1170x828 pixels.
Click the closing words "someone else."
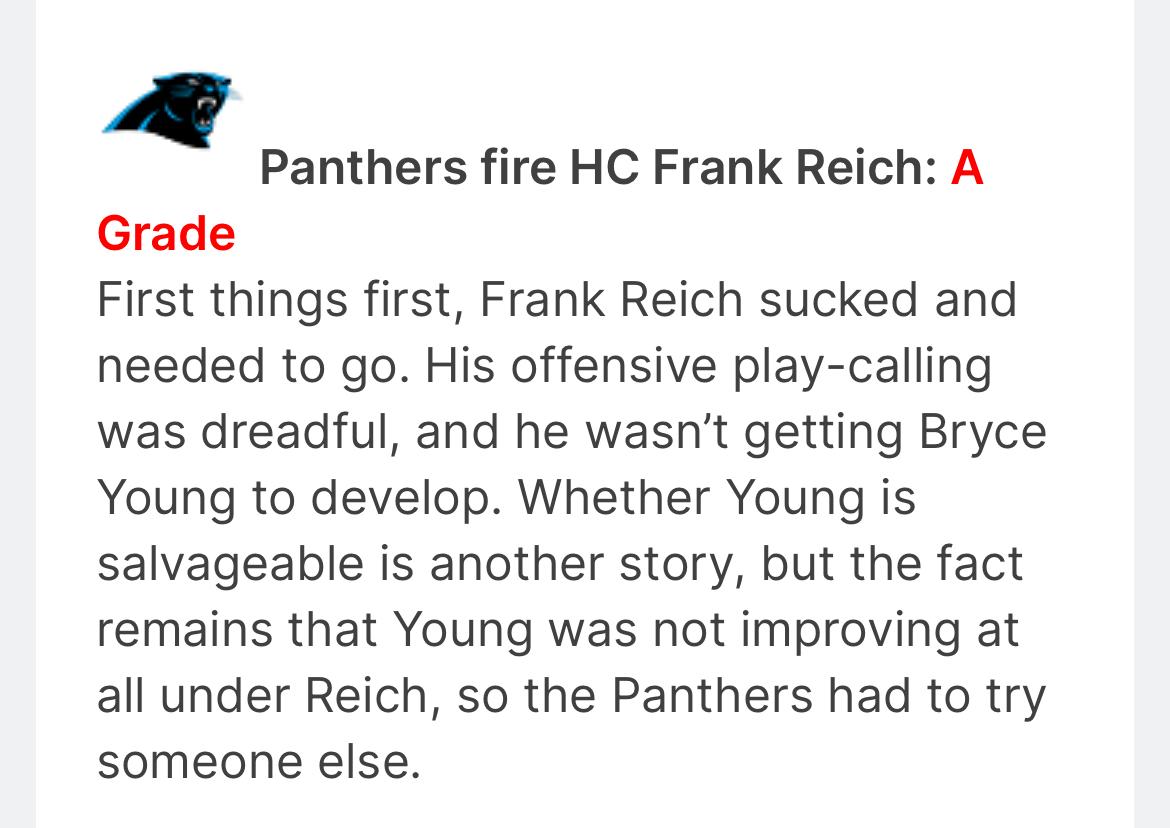tap(255, 762)
